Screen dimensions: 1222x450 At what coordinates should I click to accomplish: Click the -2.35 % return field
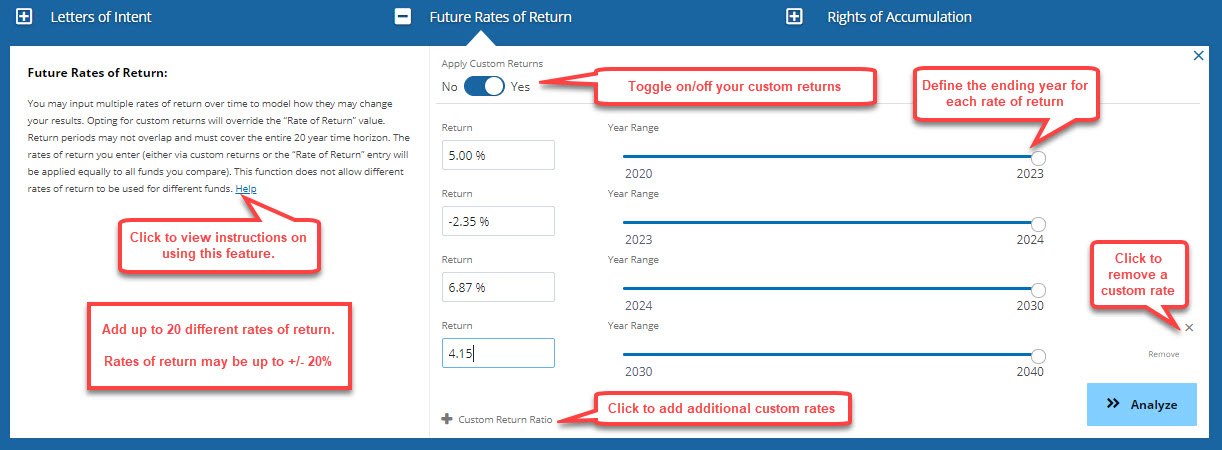tap(498, 221)
